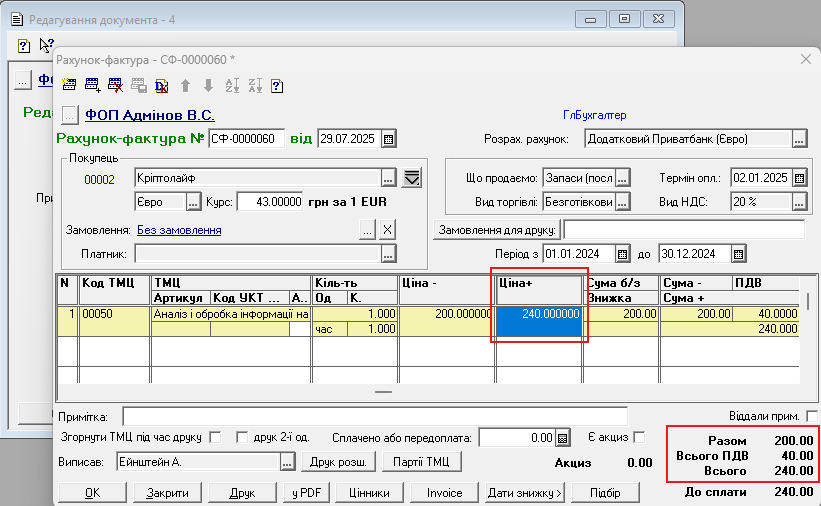Screen dimensions: 821x506
Task: Open the 'Вид НДС' 20 % selector
Action: 798,202
